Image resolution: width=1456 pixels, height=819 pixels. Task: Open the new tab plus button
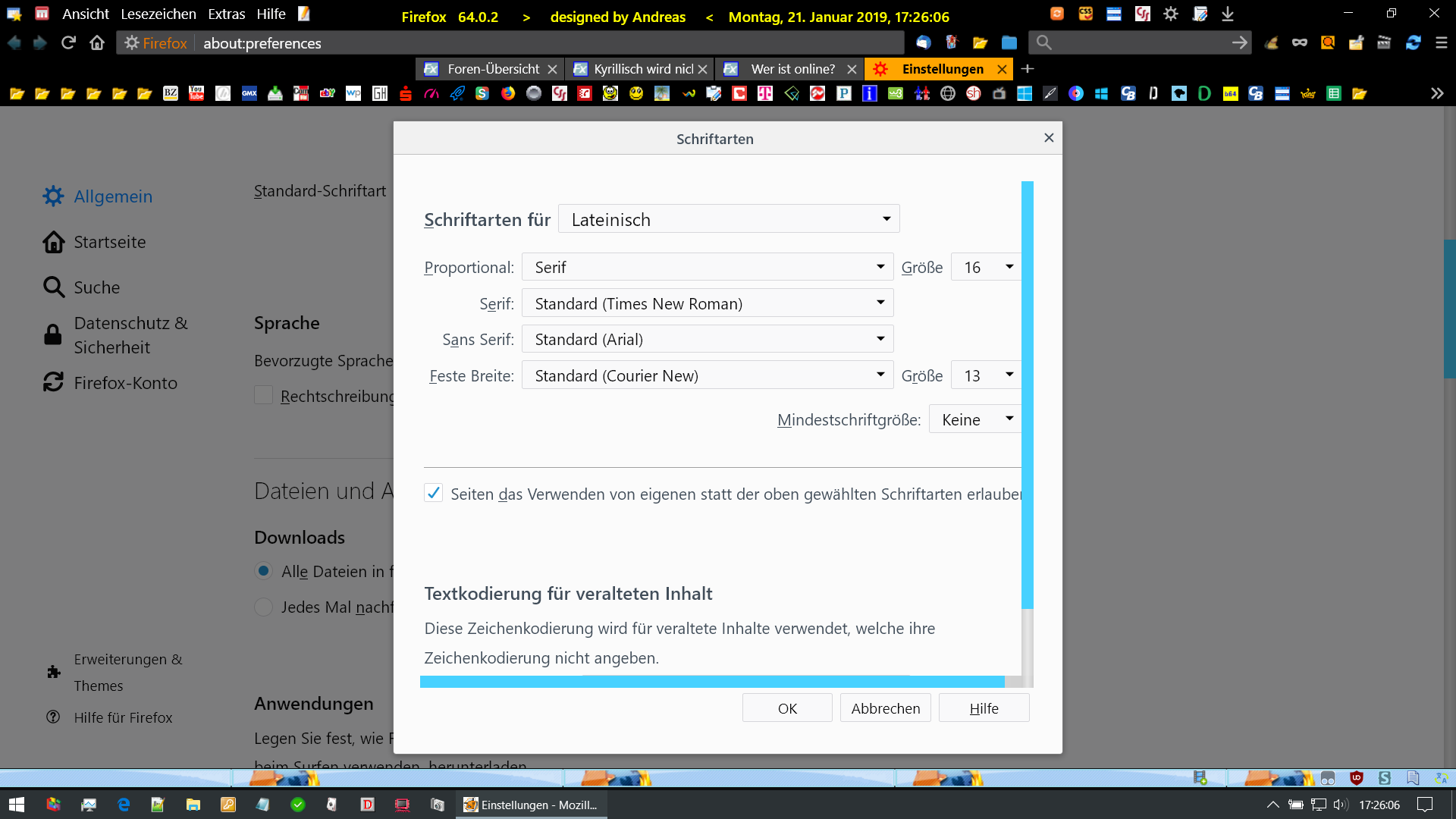click(x=1028, y=69)
